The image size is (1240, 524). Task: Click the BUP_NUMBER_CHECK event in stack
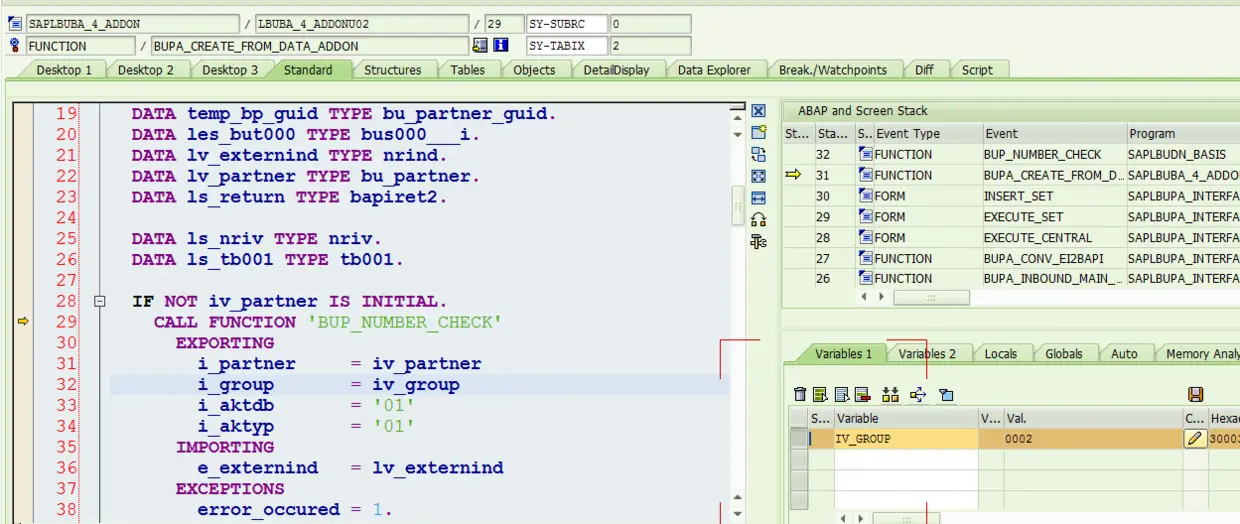tap(1043, 154)
